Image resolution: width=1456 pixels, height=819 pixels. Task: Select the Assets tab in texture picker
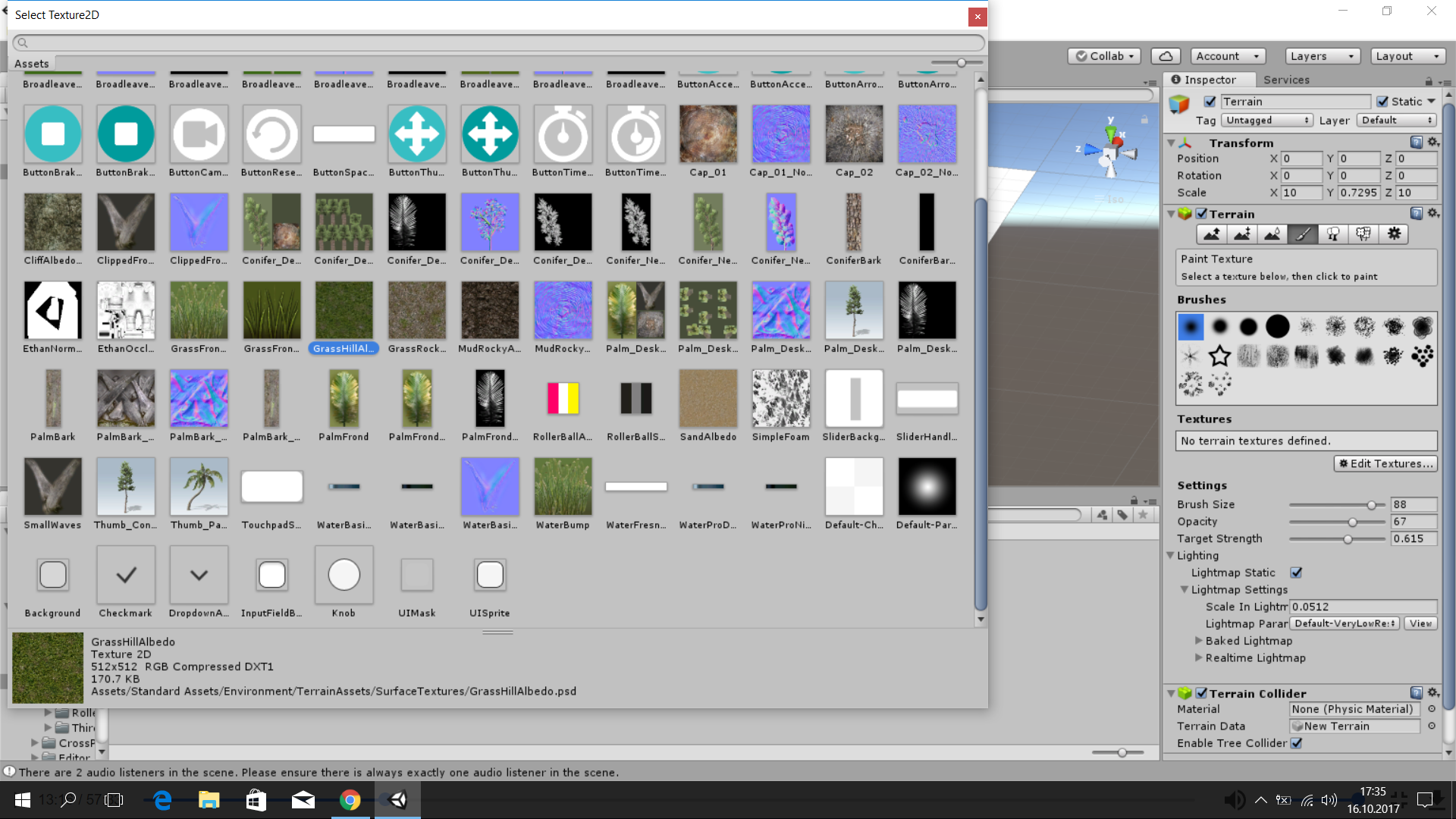31,64
